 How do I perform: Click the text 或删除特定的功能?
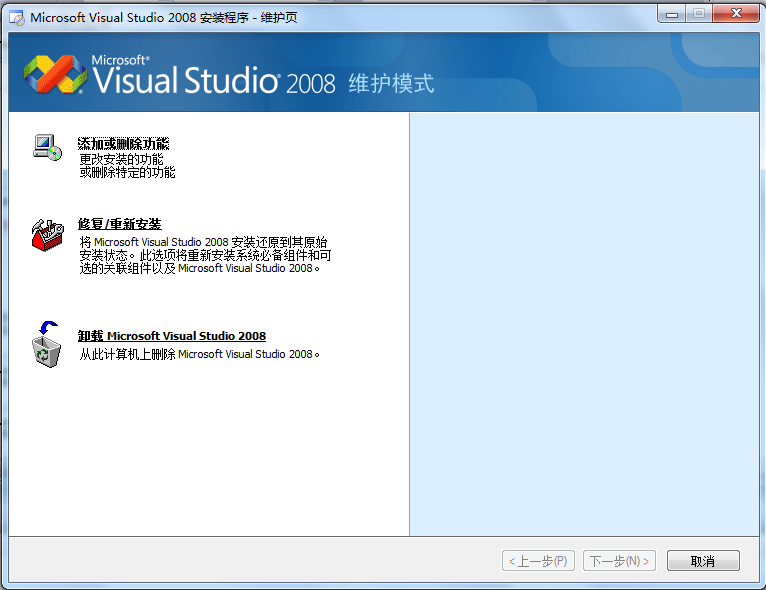pos(128,172)
